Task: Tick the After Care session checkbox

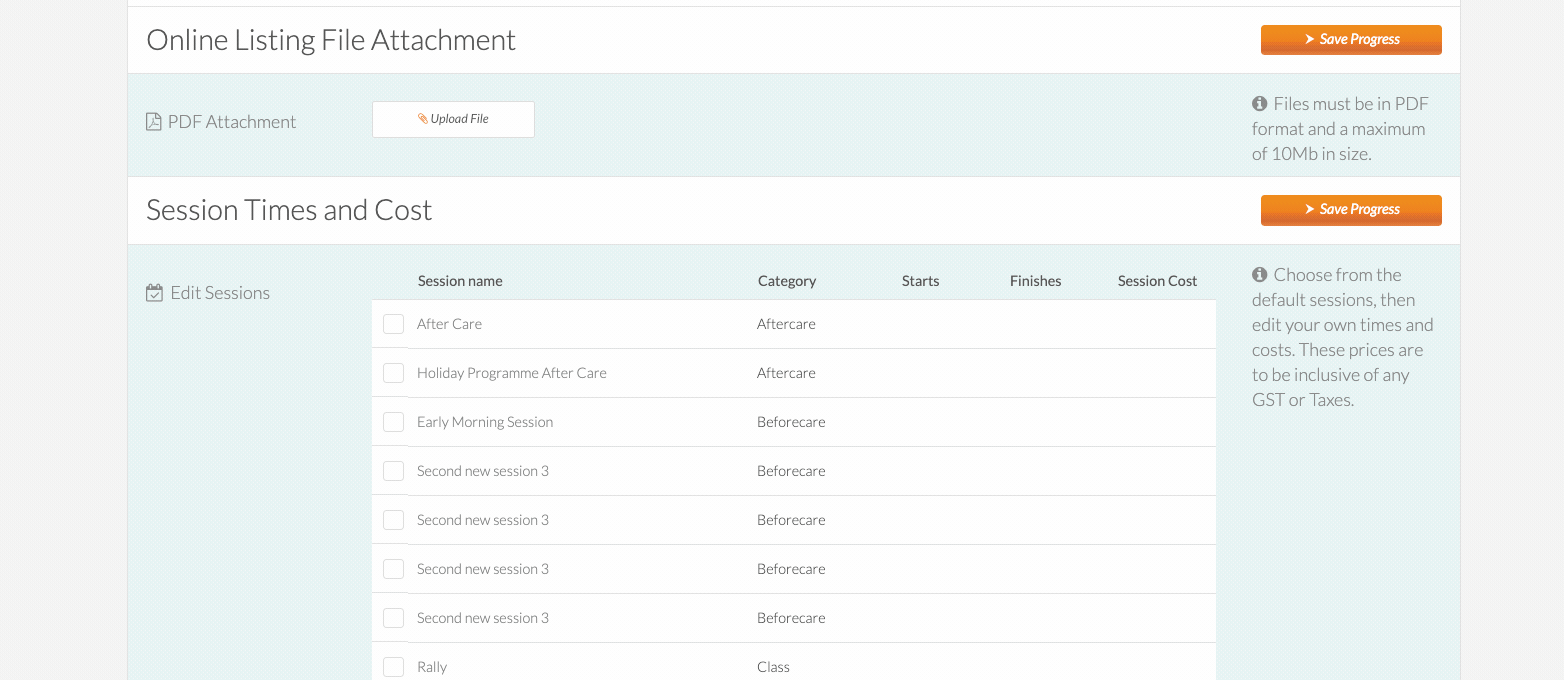Action: (394, 324)
